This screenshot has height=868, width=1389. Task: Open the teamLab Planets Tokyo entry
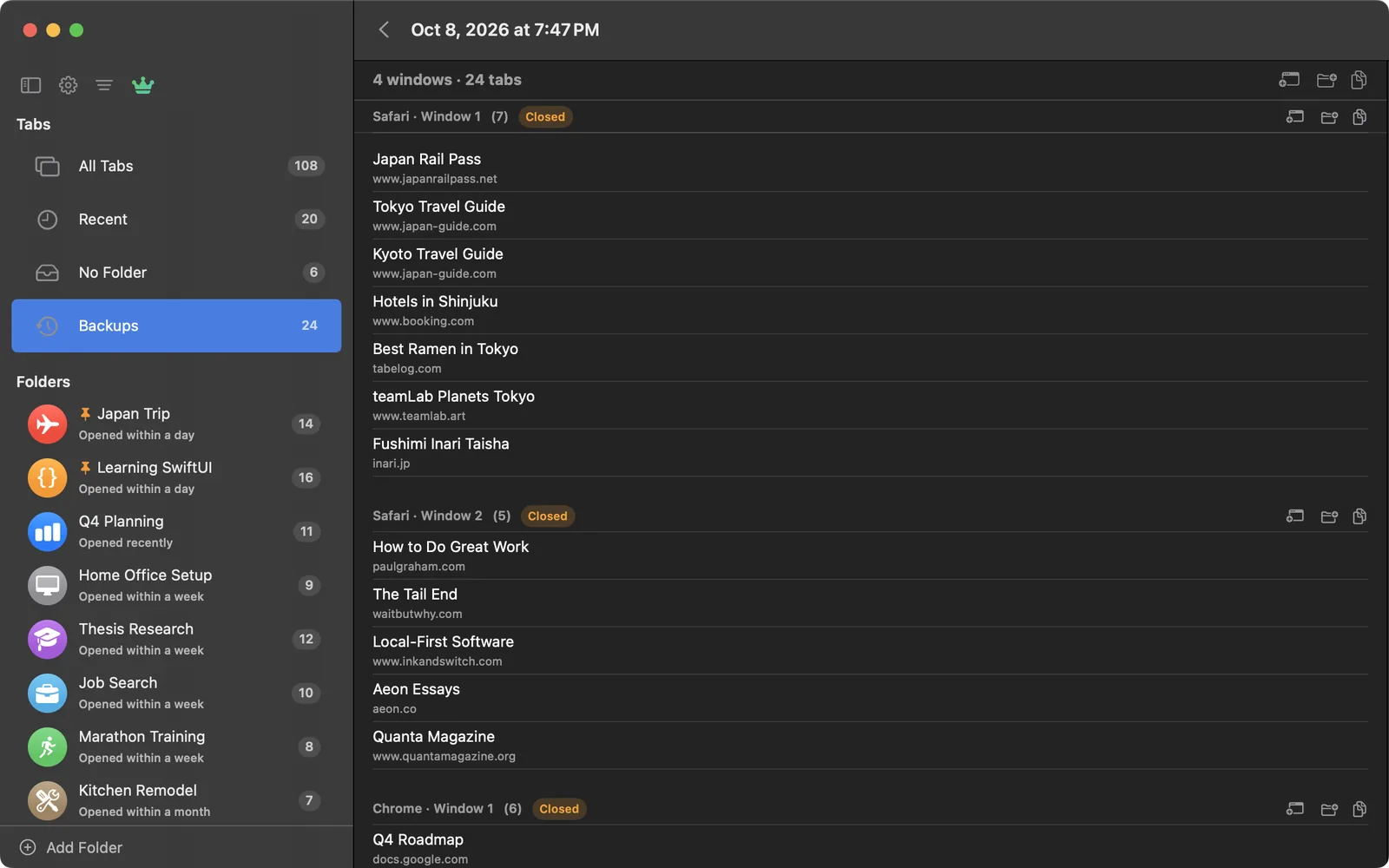(870, 405)
